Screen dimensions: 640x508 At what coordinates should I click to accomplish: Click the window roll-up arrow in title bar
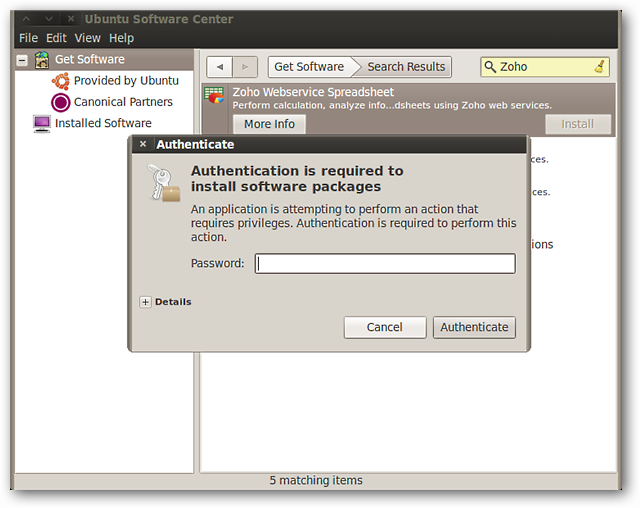point(26,19)
